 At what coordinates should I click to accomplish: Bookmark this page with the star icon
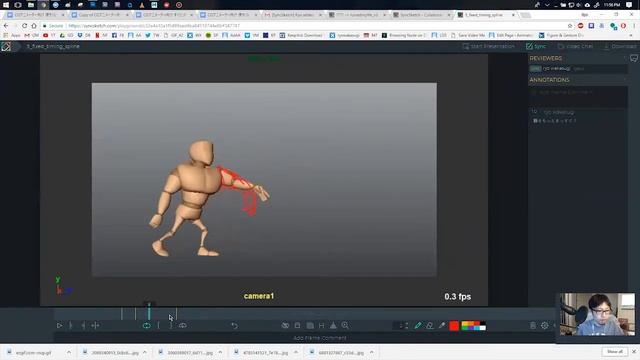point(570,26)
